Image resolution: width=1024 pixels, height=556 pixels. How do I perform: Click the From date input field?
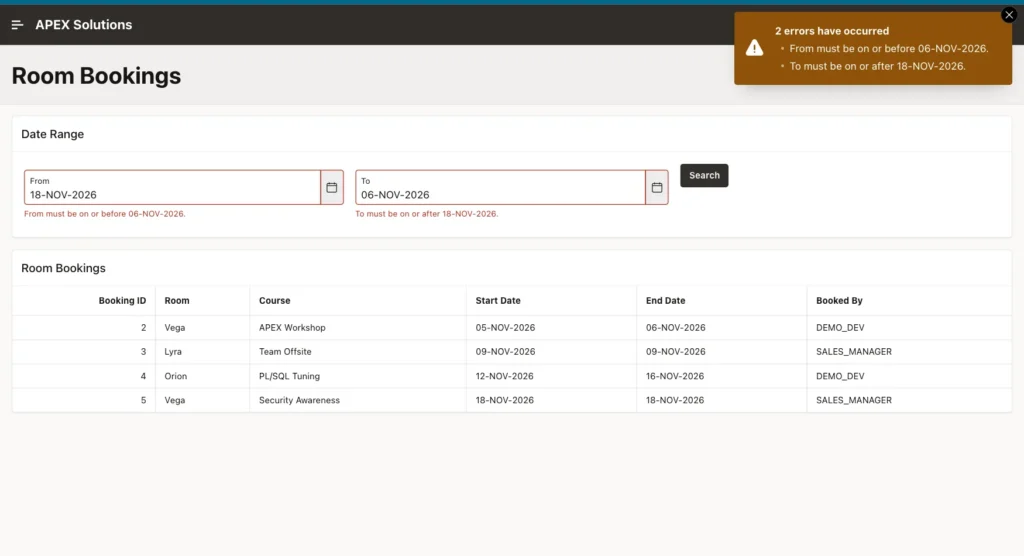pyautogui.click(x=172, y=188)
